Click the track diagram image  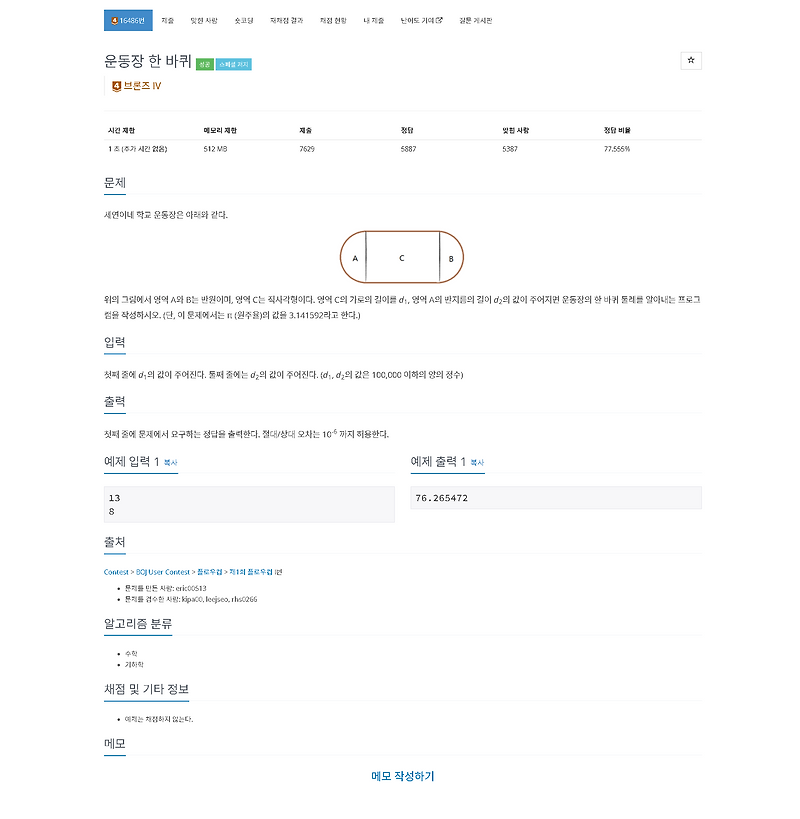402,257
